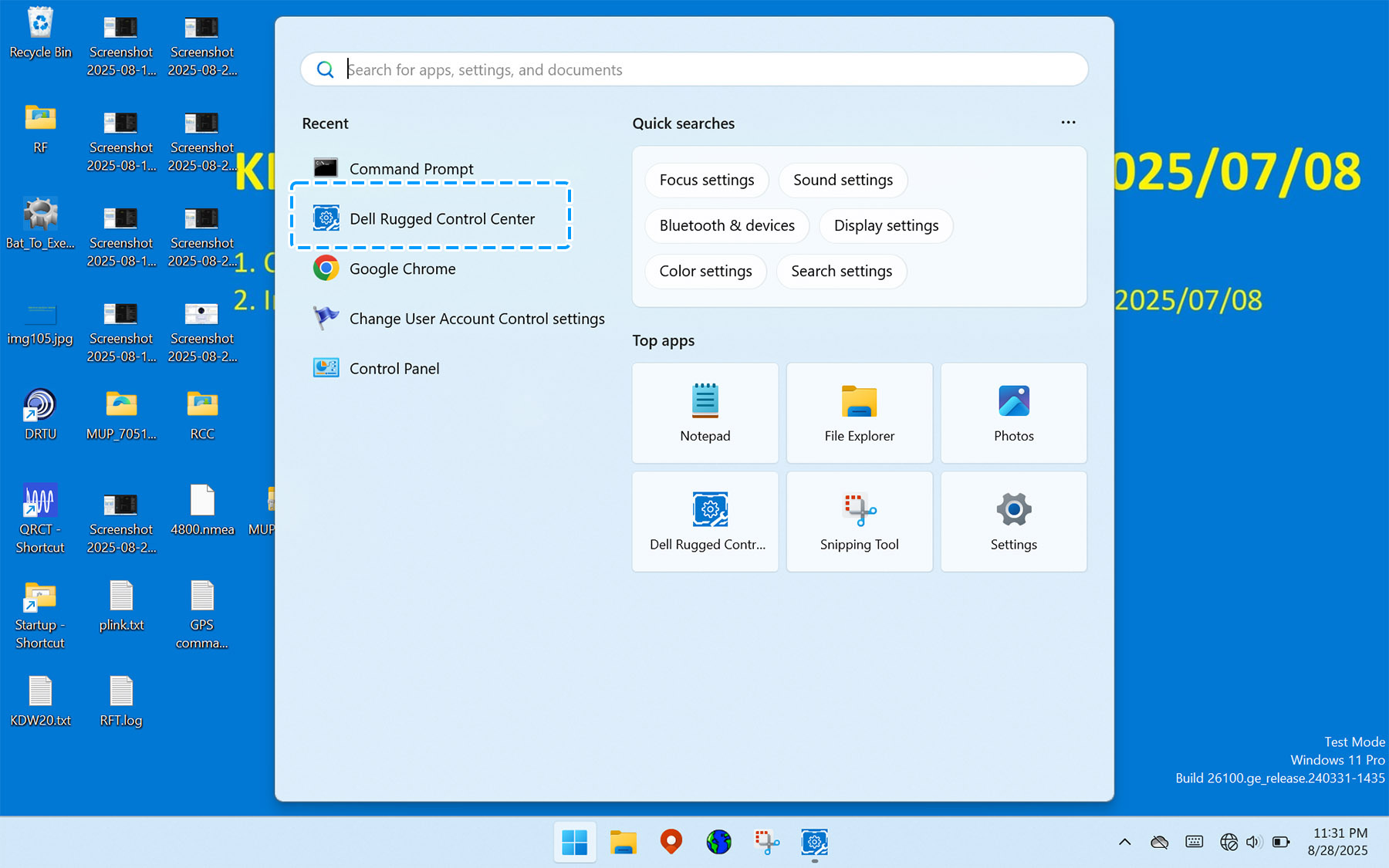The height and width of the screenshot is (868, 1389).
Task: Open the Dell Rugged Contr... tile in Top apps
Action: click(x=705, y=522)
